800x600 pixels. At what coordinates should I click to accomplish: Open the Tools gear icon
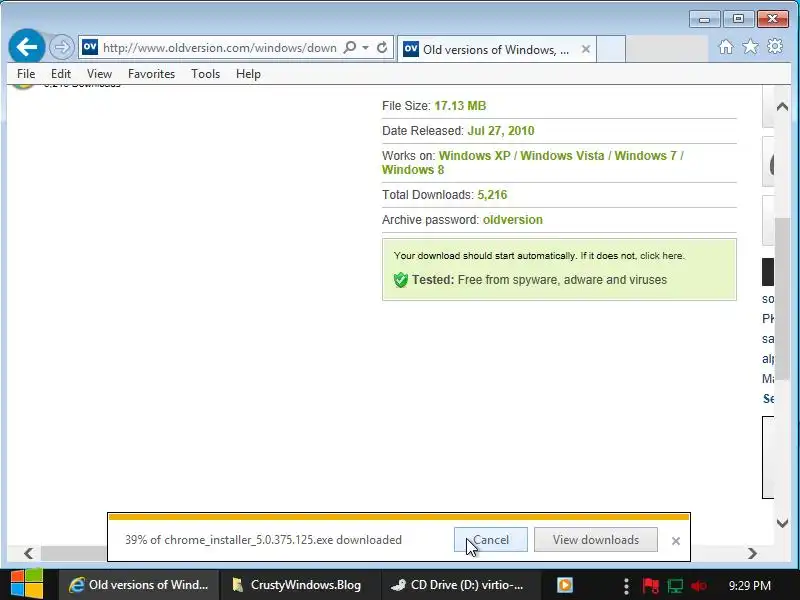pos(775,46)
